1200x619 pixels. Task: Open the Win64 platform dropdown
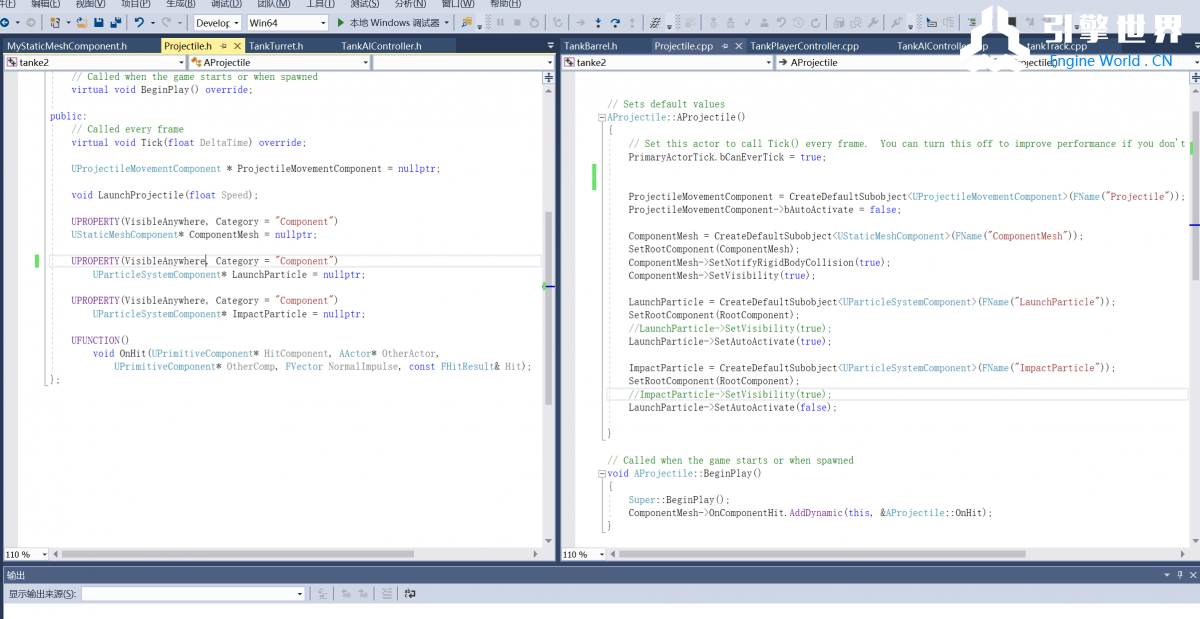(322, 22)
